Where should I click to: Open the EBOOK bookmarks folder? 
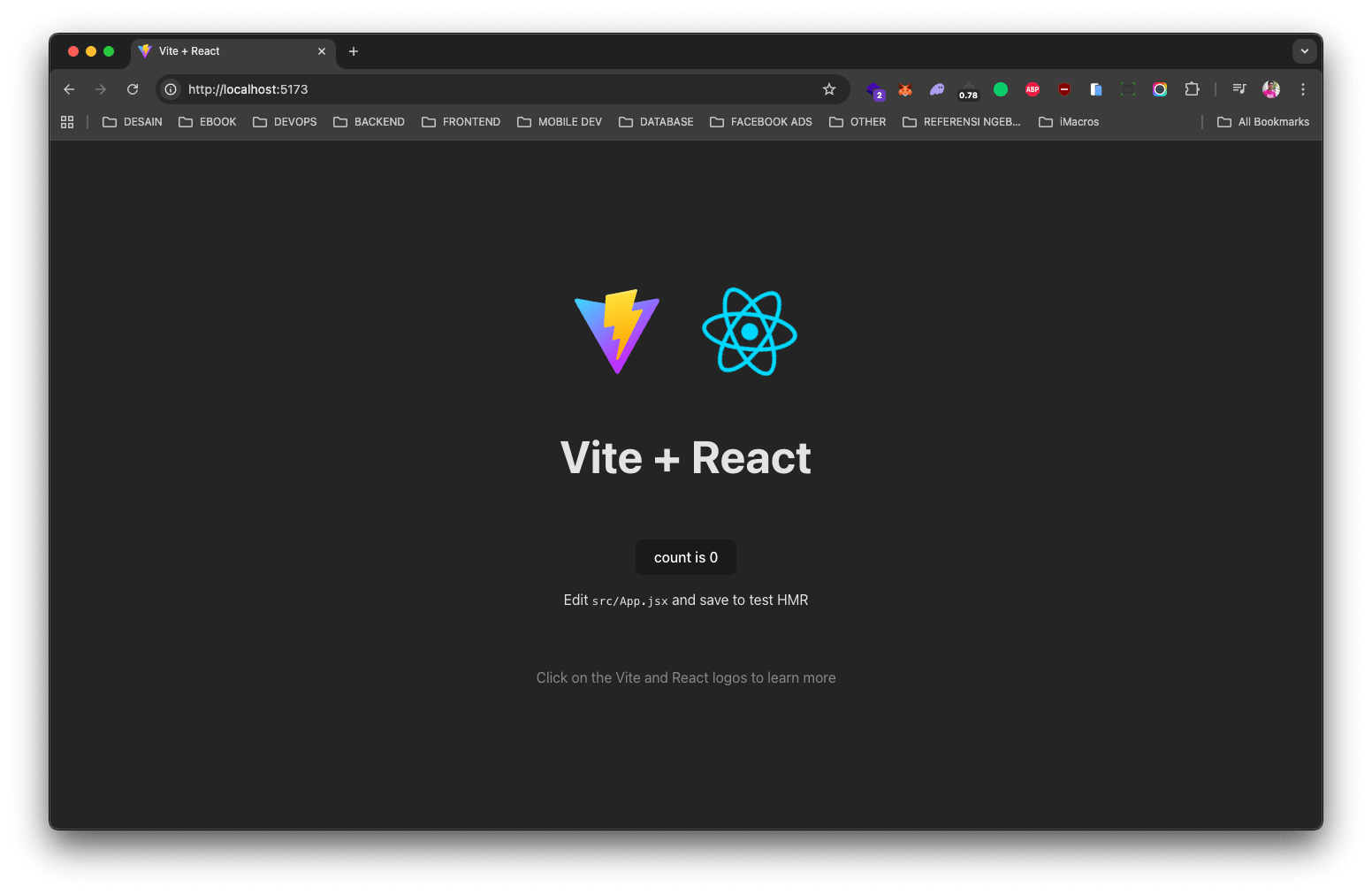pos(208,122)
